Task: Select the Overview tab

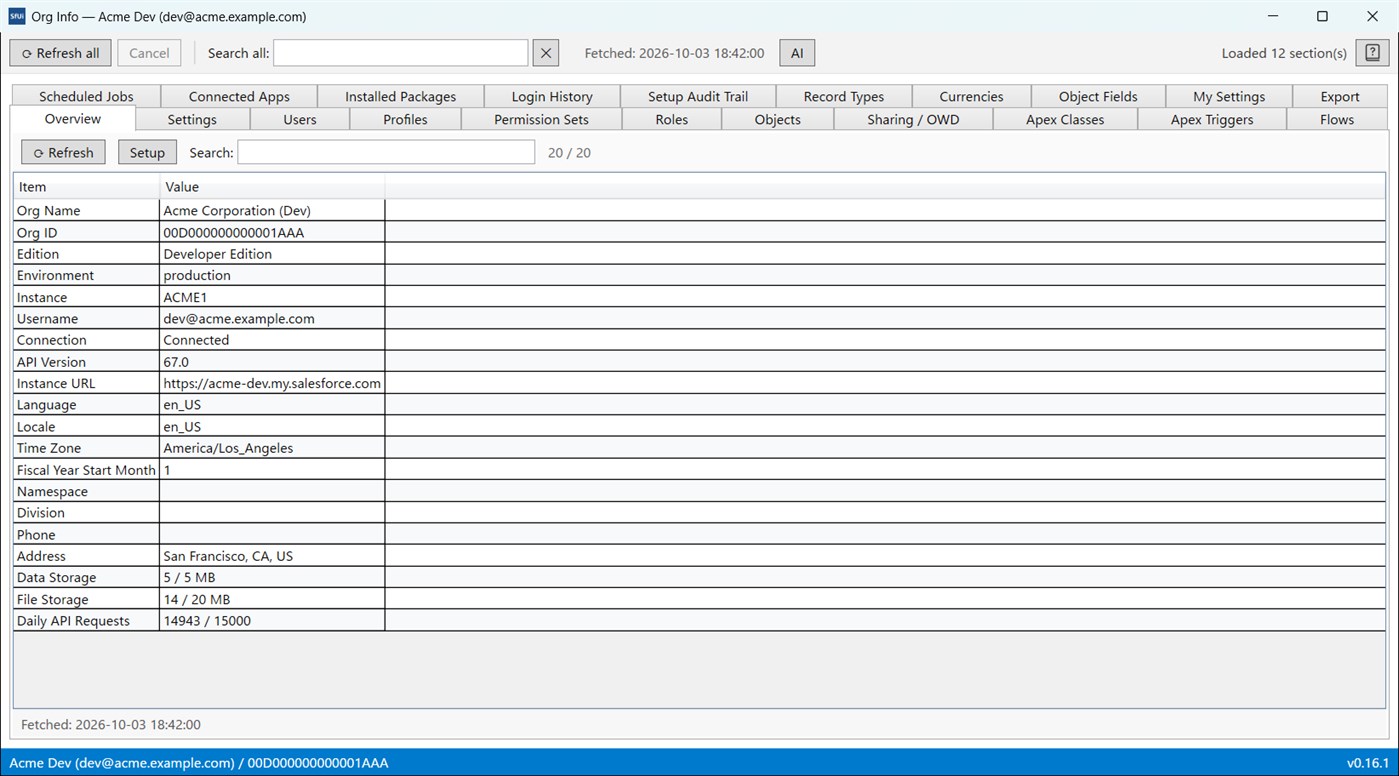Action: (73, 118)
